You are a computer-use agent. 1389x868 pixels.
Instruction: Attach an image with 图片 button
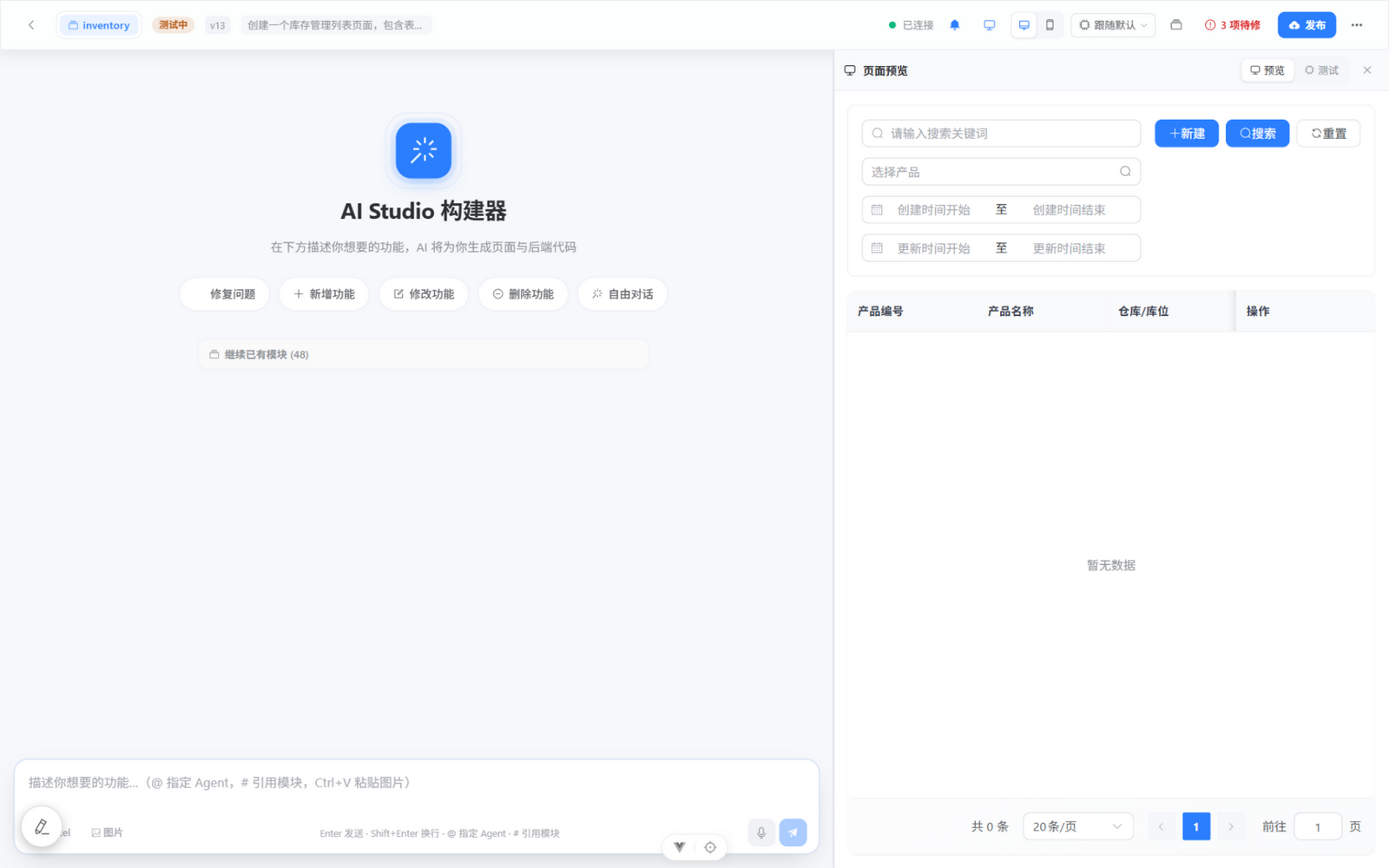click(107, 832)
